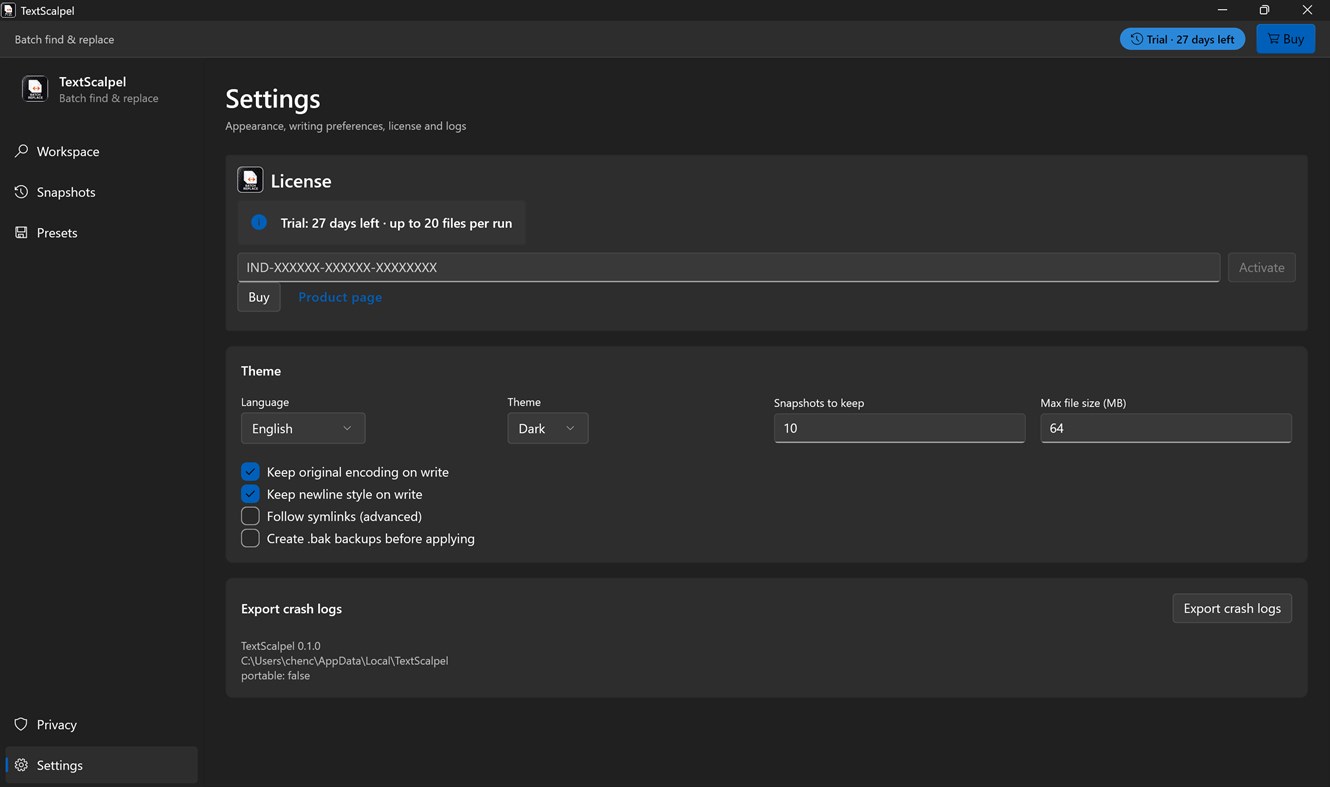Viewport: 1330px width, 787px height.
Task: Open the Theme dropdown set to Dark
Action: (x=547, y=428)
